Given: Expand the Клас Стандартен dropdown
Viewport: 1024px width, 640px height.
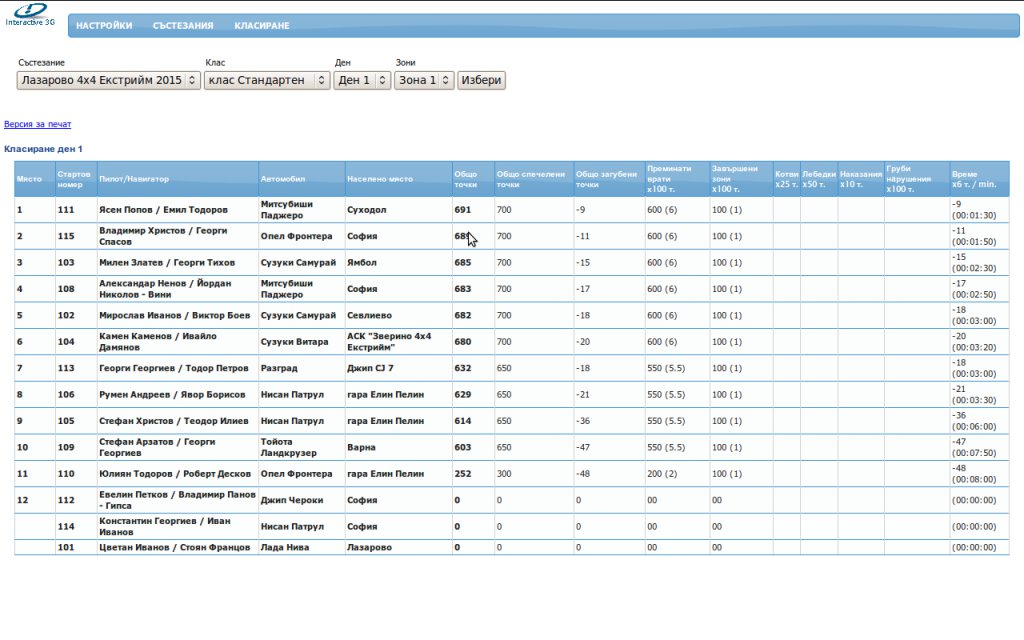Looking at the screenshot, I should [x=266, y=80].
